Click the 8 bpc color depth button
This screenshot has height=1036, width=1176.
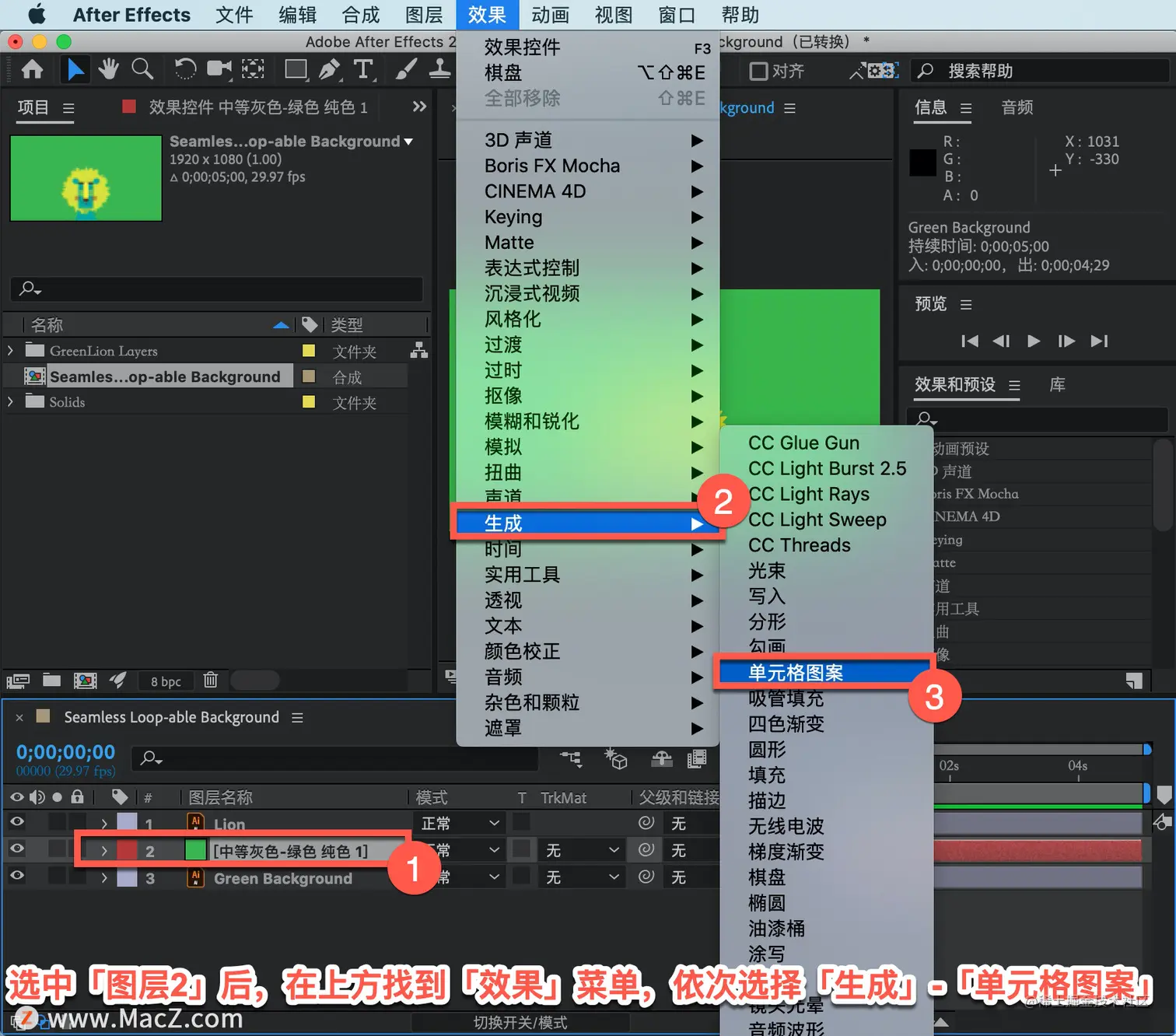coord(166,681)
